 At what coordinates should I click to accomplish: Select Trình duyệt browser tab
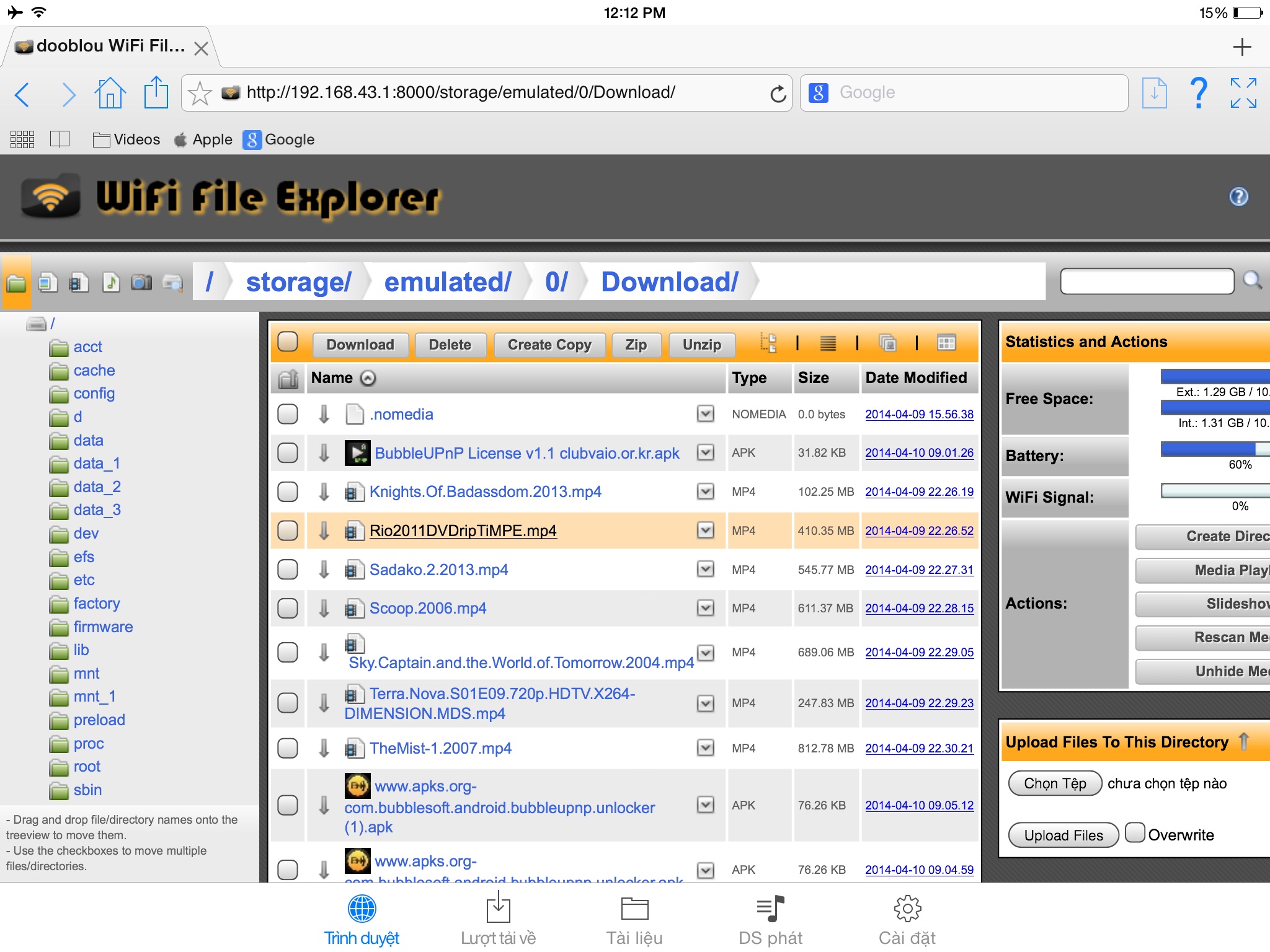coord(362,920)
